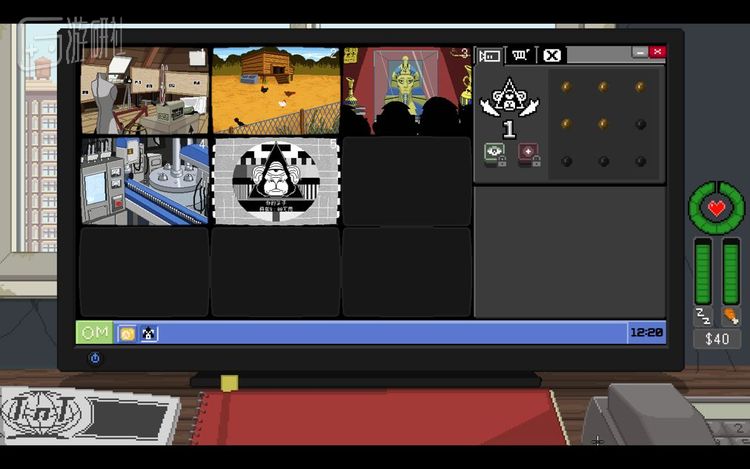
Task: Open the farm chicken coop camera feed
Action: pos(276,90)
